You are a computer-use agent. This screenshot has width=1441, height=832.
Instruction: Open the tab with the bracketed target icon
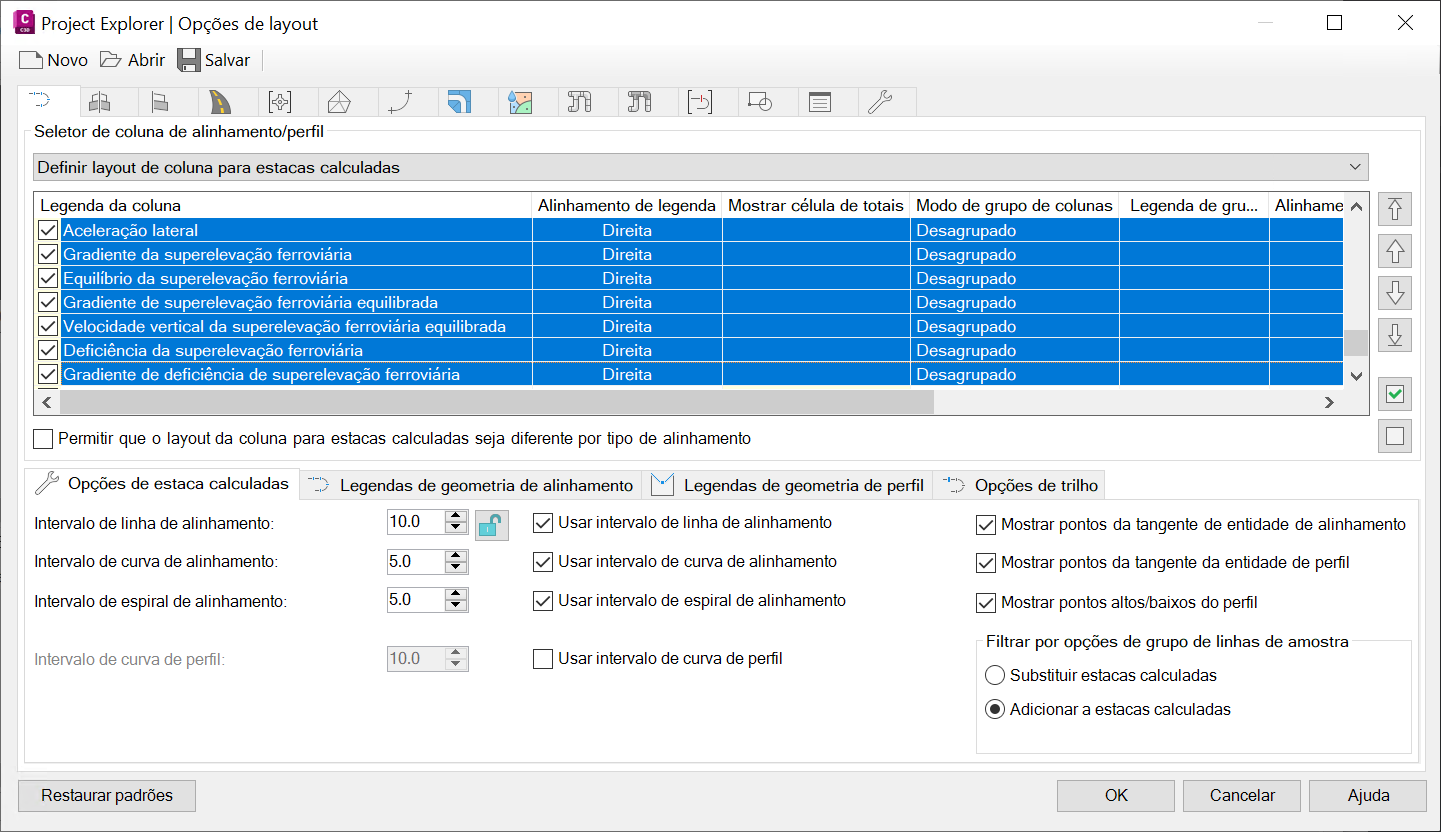point(280,102)
